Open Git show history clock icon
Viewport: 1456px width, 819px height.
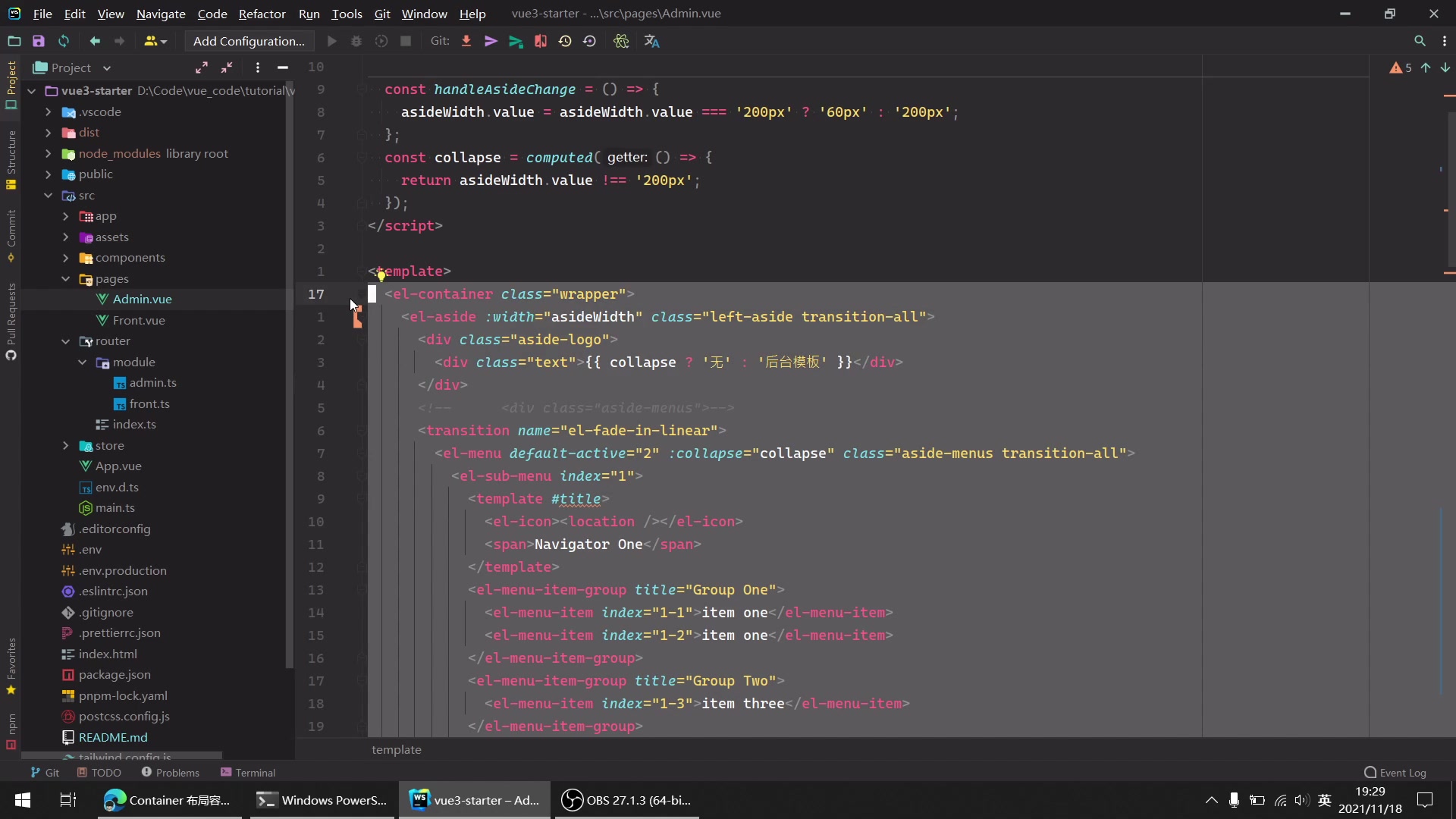coord(565,41)
